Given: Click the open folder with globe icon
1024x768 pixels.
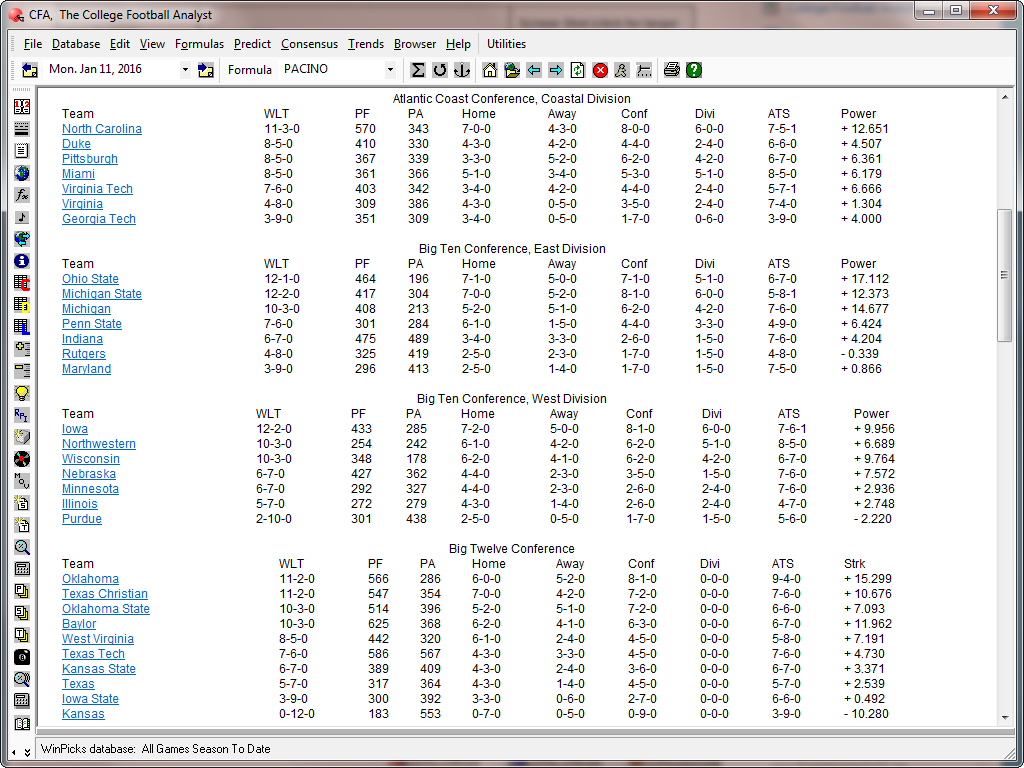Looking at the screenshot, I should coord(512,70).
